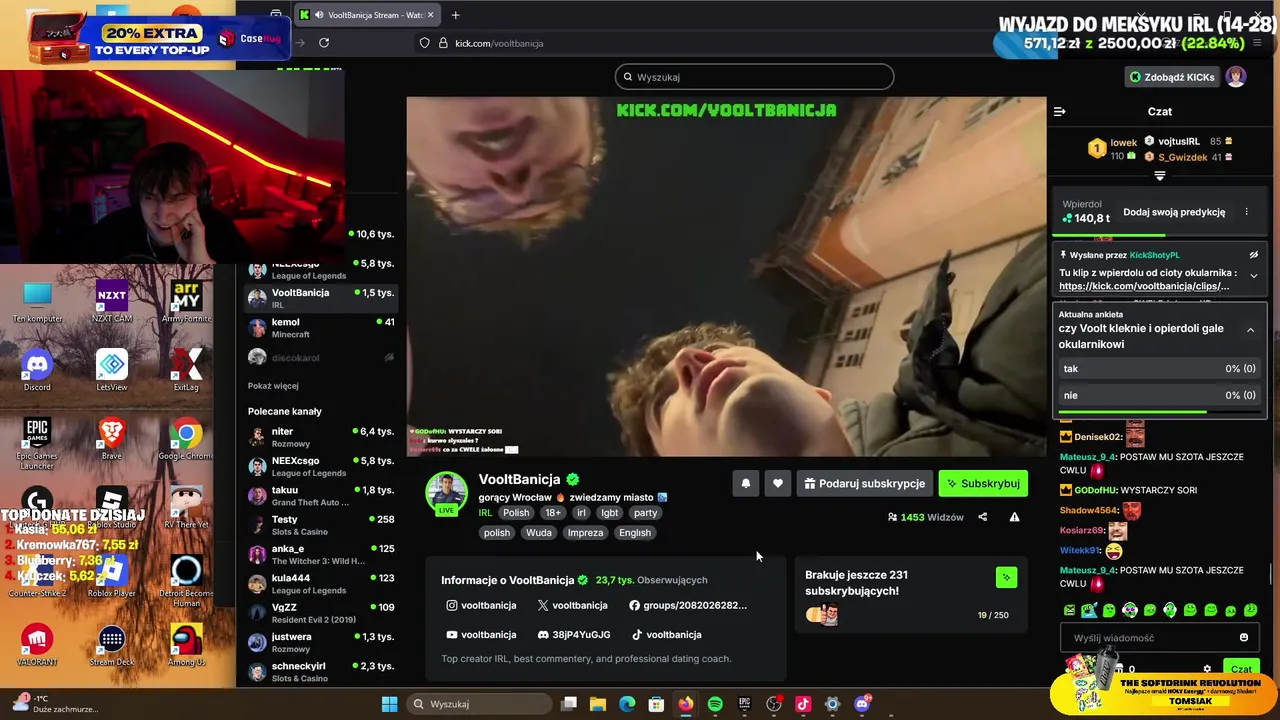Screen dimensions: 1280x720
Task: Expand the pinned KickShotyPL message
Action: 1253,276
